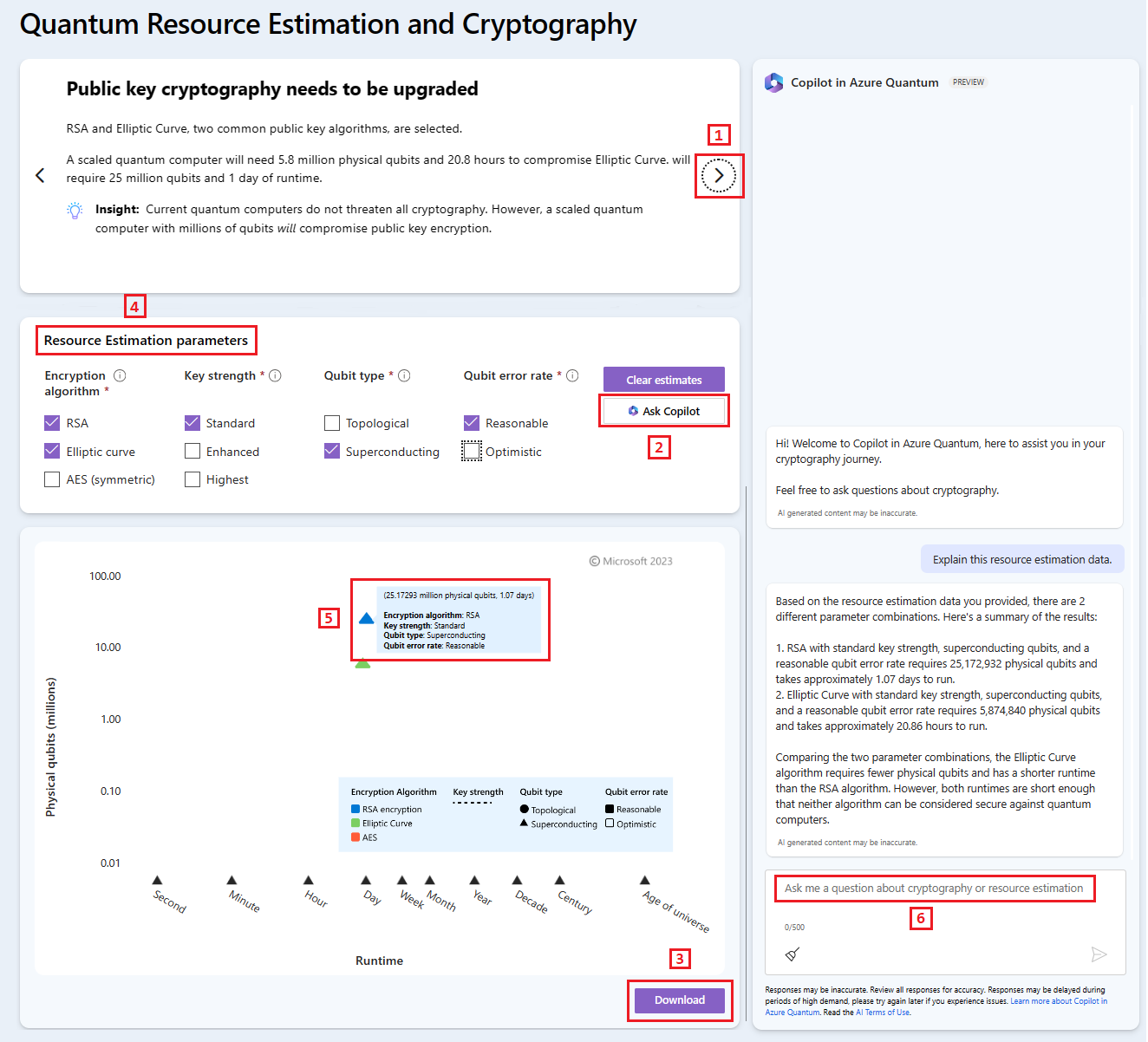Enable Enhanced key strength
Viewport: 1148px width, 1042px height.
[192, 451]
